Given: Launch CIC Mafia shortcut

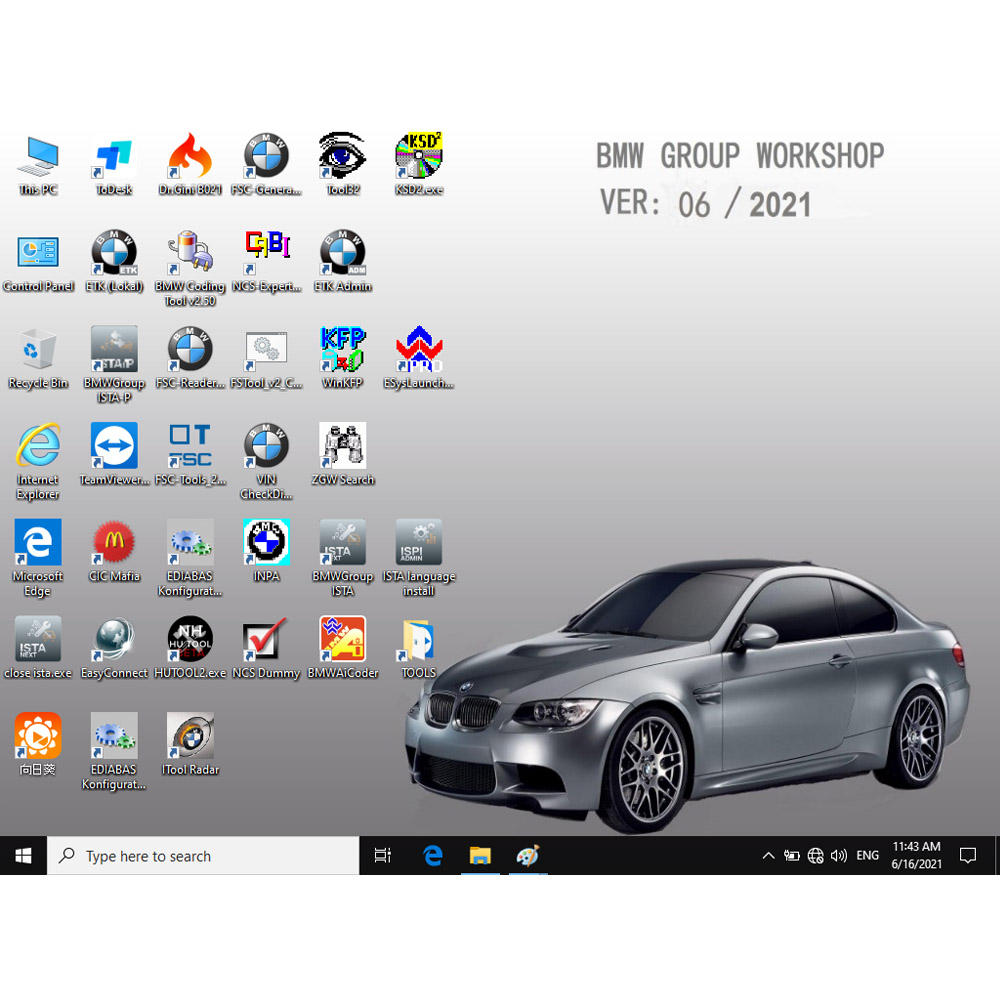Looking at the screenshot, I should tap(114, 550).
